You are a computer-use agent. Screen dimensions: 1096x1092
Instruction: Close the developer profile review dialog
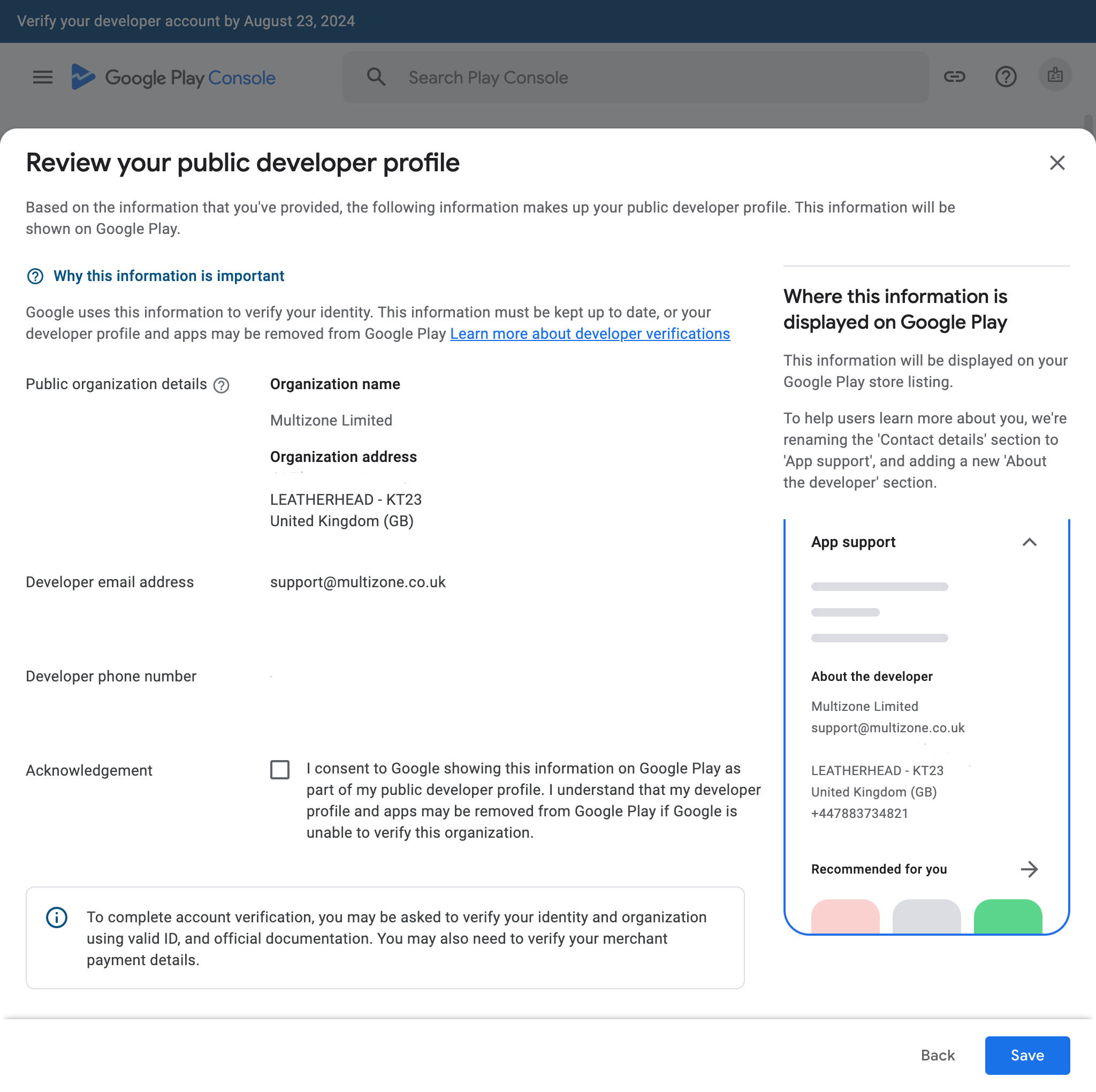pyautogui.click(x=1057, y=163)
